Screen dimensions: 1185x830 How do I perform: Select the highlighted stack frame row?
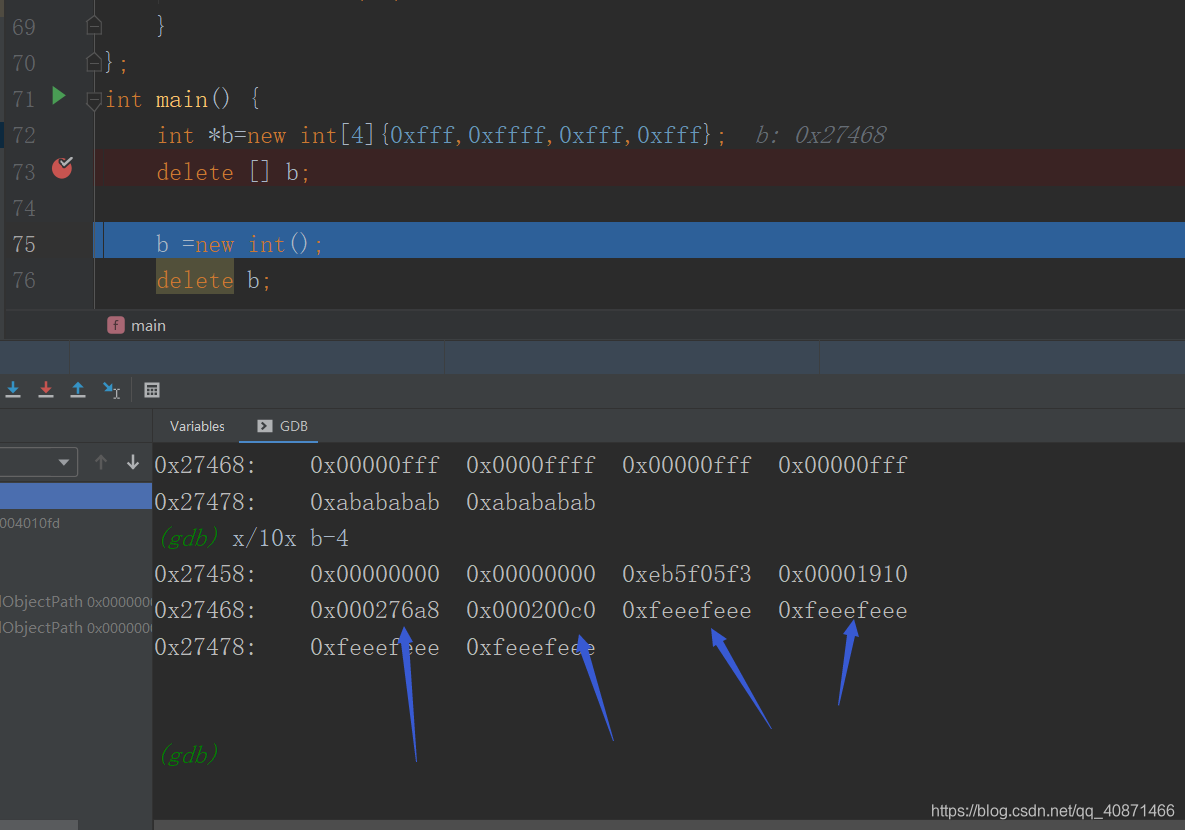76,496
